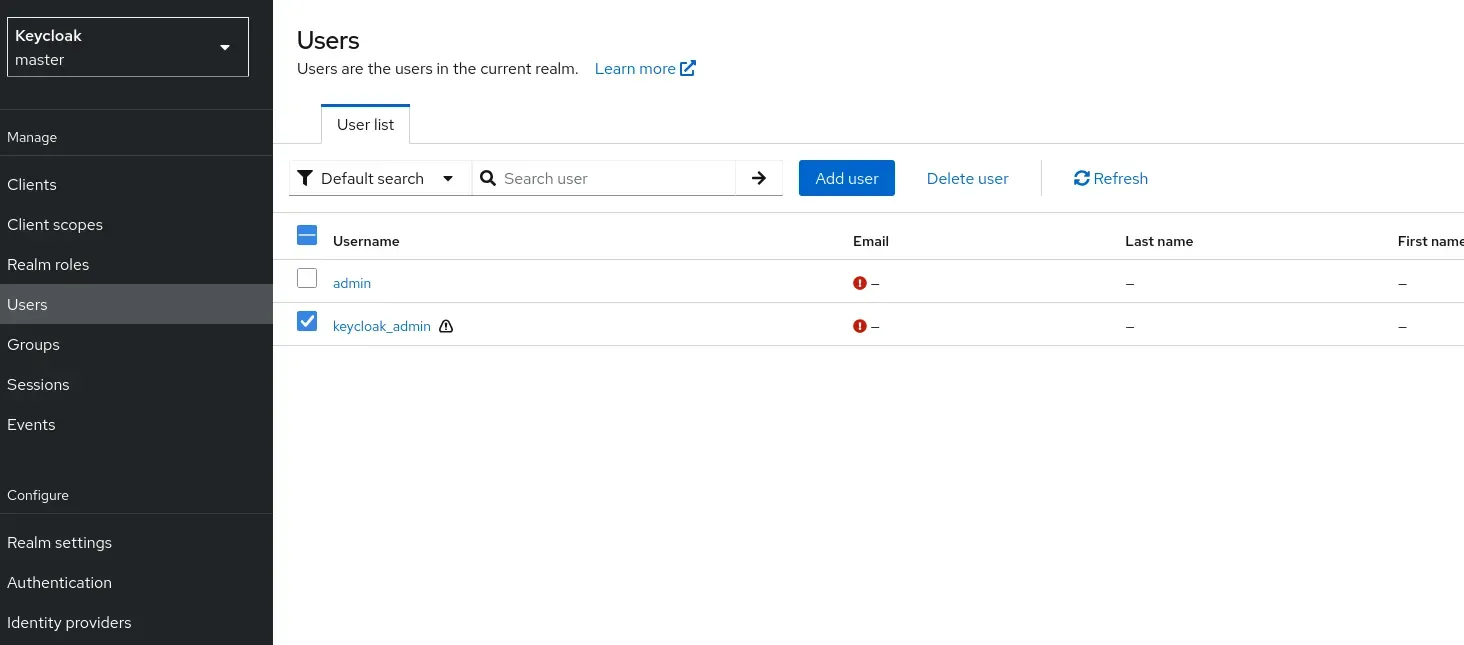Open Clients in the sidebar
This screenshot has width=1464, height=645.
point(136,184)
